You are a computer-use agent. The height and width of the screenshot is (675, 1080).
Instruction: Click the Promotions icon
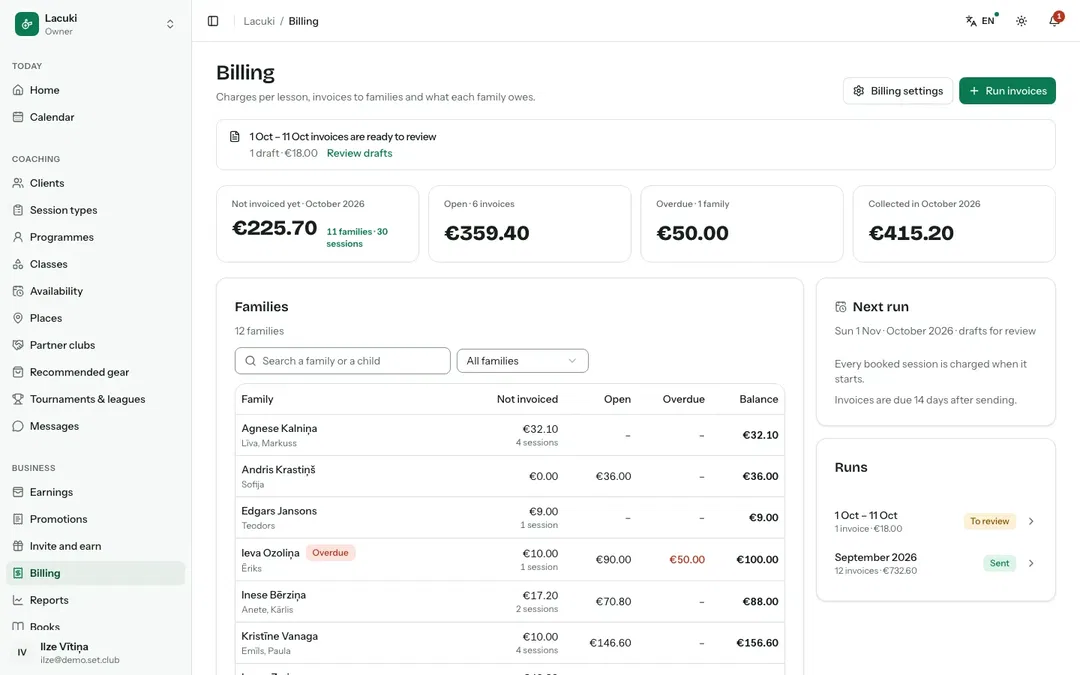coord(18,519)
